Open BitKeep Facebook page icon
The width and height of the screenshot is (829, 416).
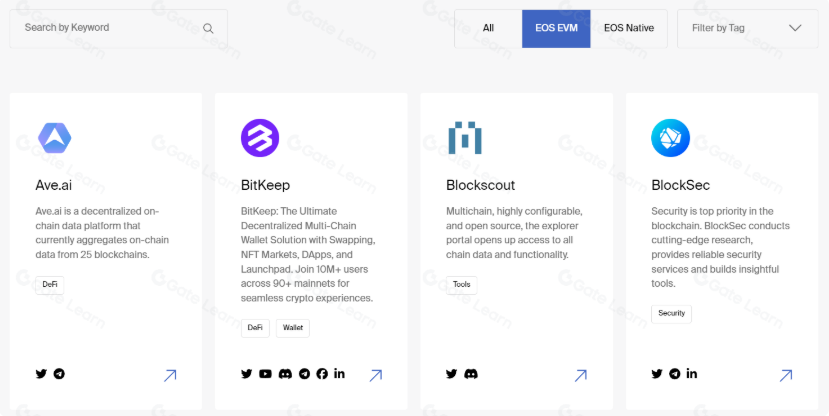coord(322,374)
